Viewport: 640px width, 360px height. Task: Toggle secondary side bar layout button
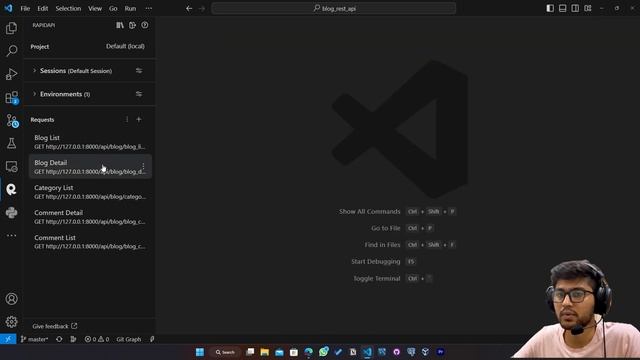click(x=575, y=8)
